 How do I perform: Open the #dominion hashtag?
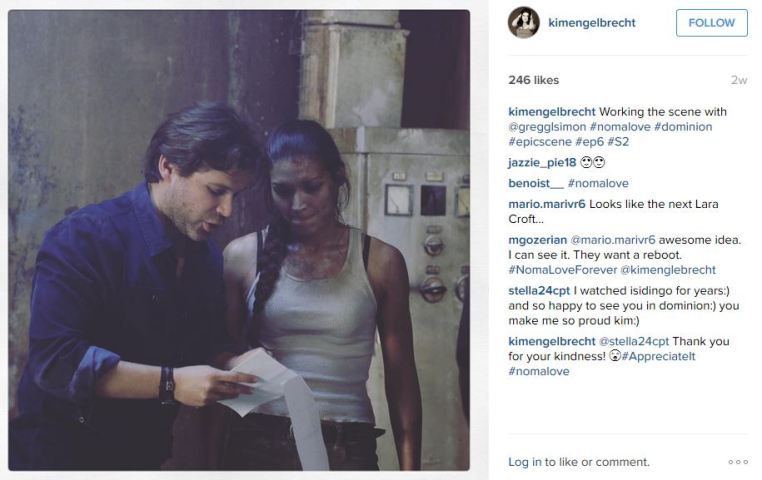point(683,127)
